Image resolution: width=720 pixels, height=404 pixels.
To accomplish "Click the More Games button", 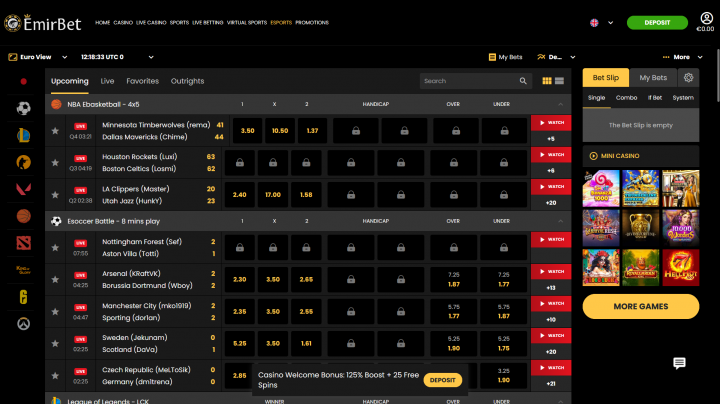I will (x=641, y=306).
